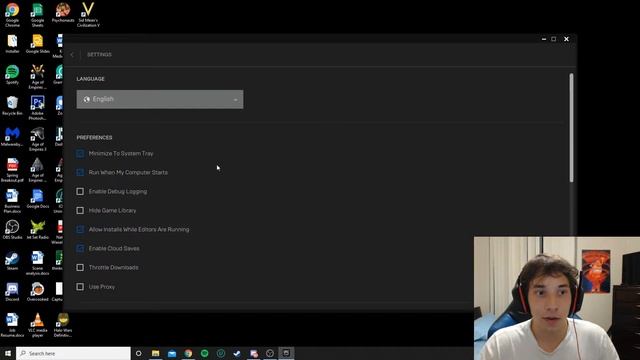Open OBS Studio desktop shortcut
This screenshot has height=360, width=640.
pyautogui.click(x=12, y=230)
